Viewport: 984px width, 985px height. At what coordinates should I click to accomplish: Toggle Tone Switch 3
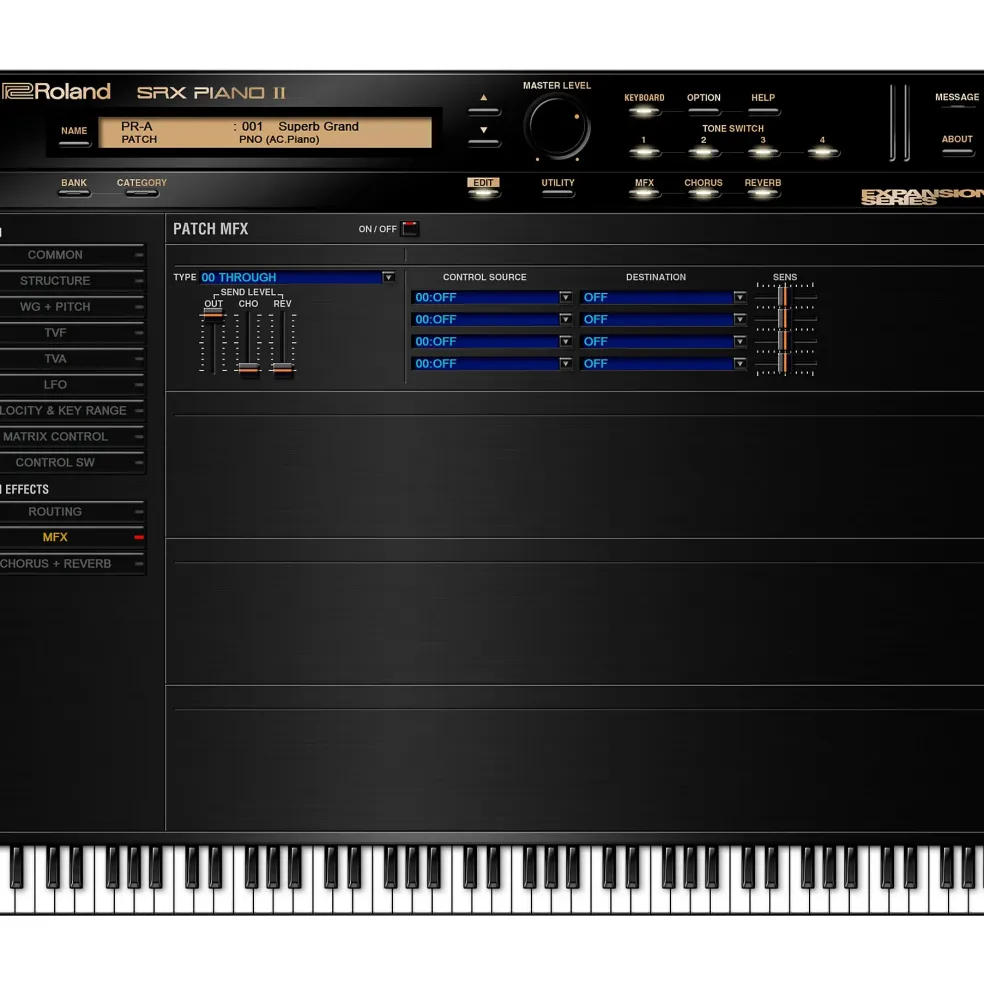(x=763, y=151)
